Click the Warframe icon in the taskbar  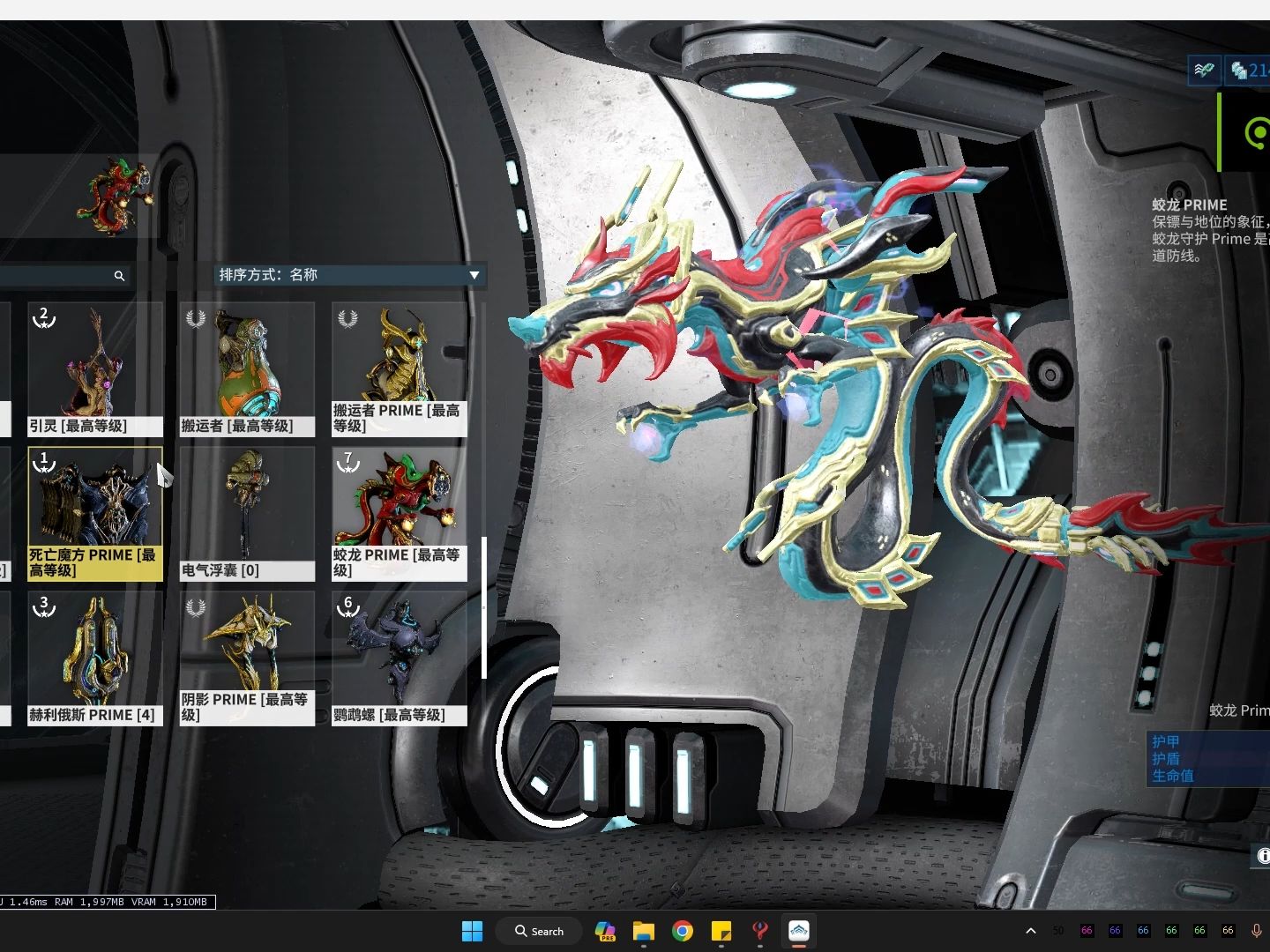coord(798,931)
